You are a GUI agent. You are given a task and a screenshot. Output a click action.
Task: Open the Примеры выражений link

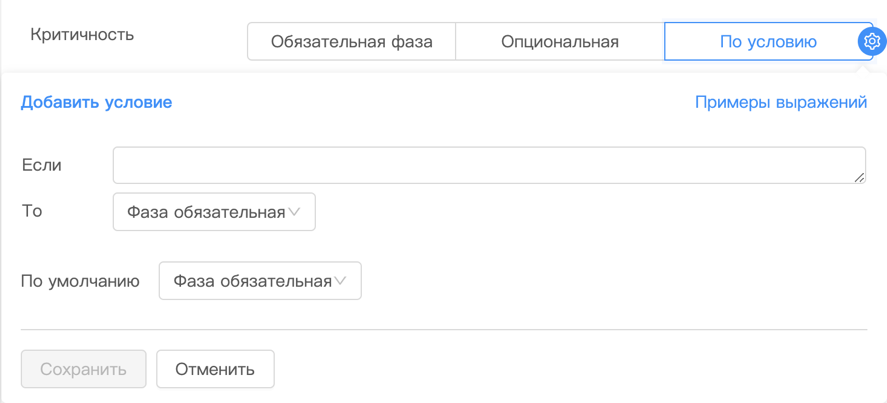tap(780, 102)
